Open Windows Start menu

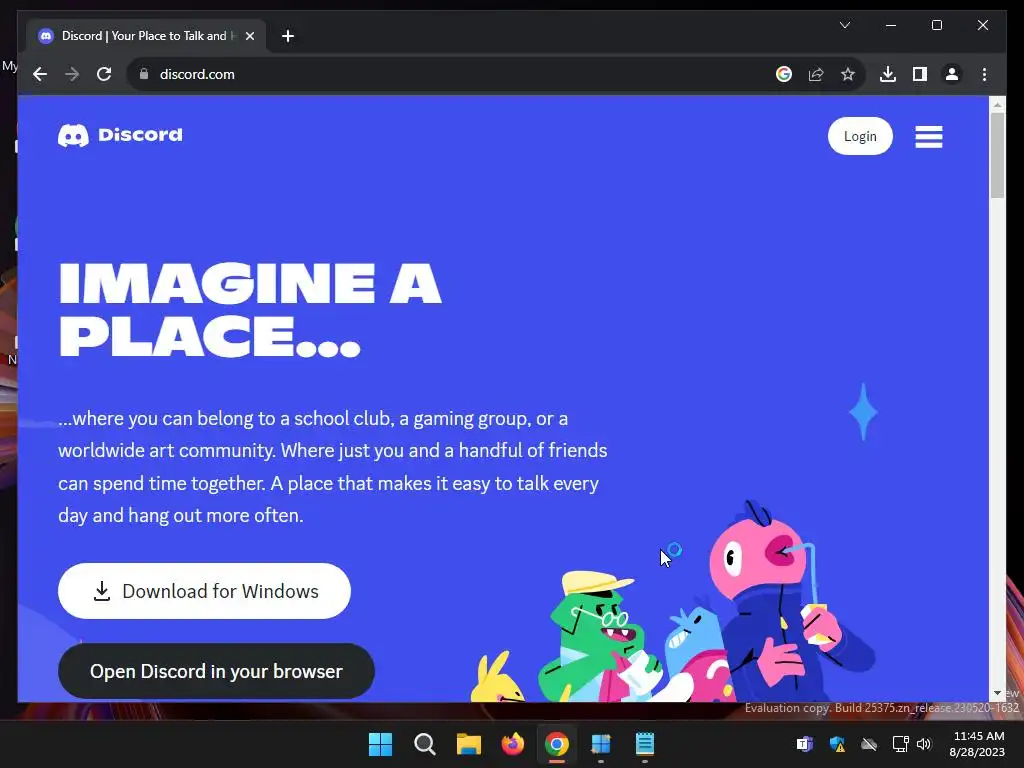380,744
